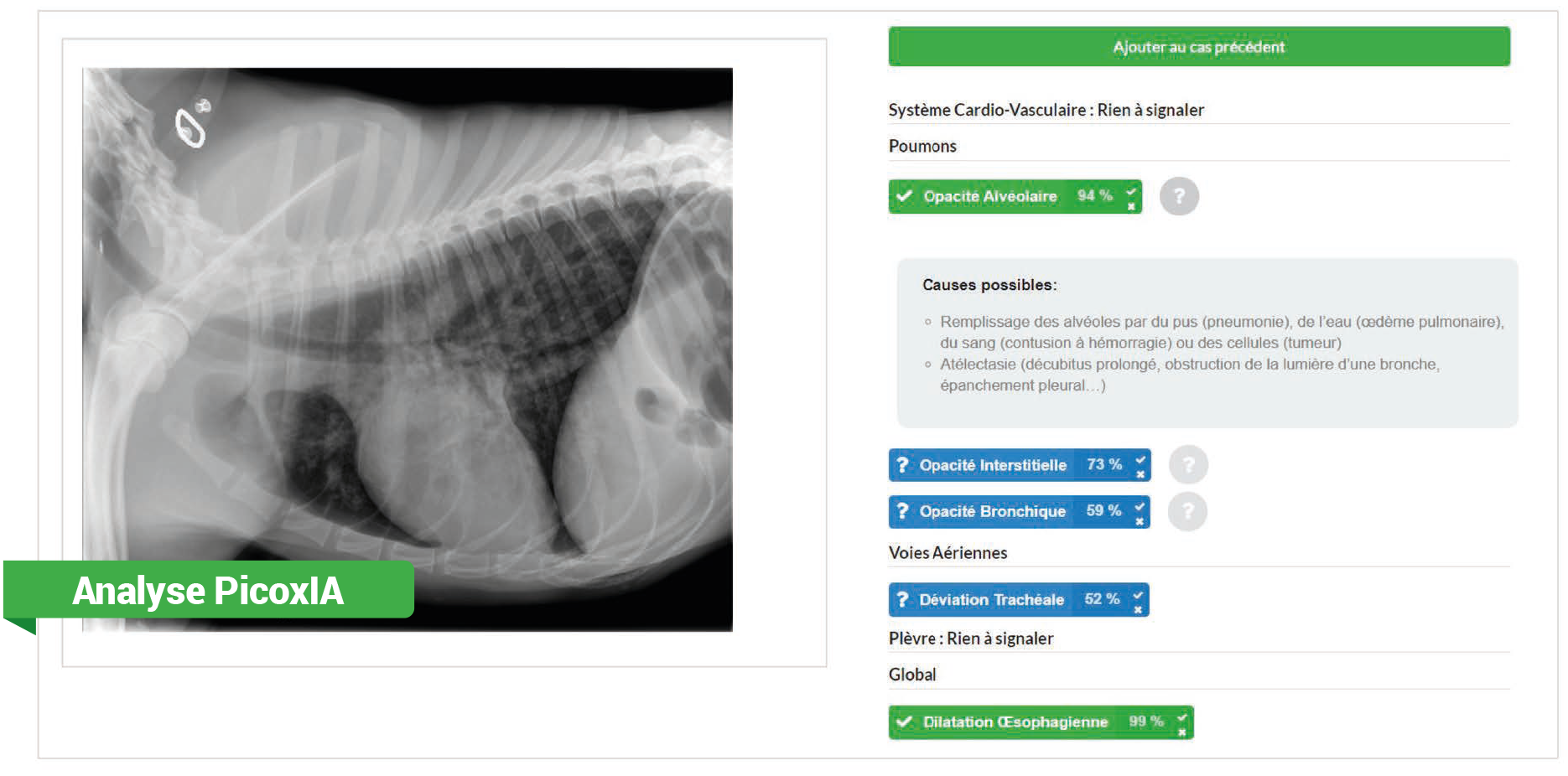Confirm Déviation Trachéale with small checkmark
The width and height of the screenshot is (1568, 776).
[x=1138, y=593]
